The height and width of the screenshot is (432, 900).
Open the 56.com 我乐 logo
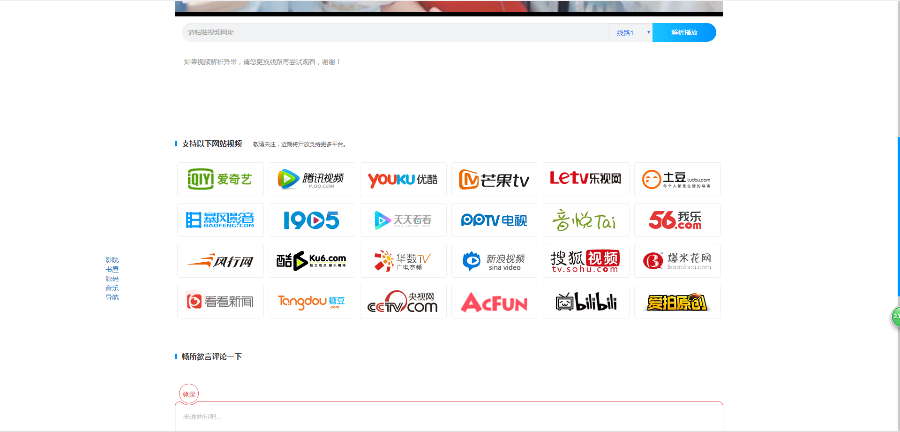point(677,220)
